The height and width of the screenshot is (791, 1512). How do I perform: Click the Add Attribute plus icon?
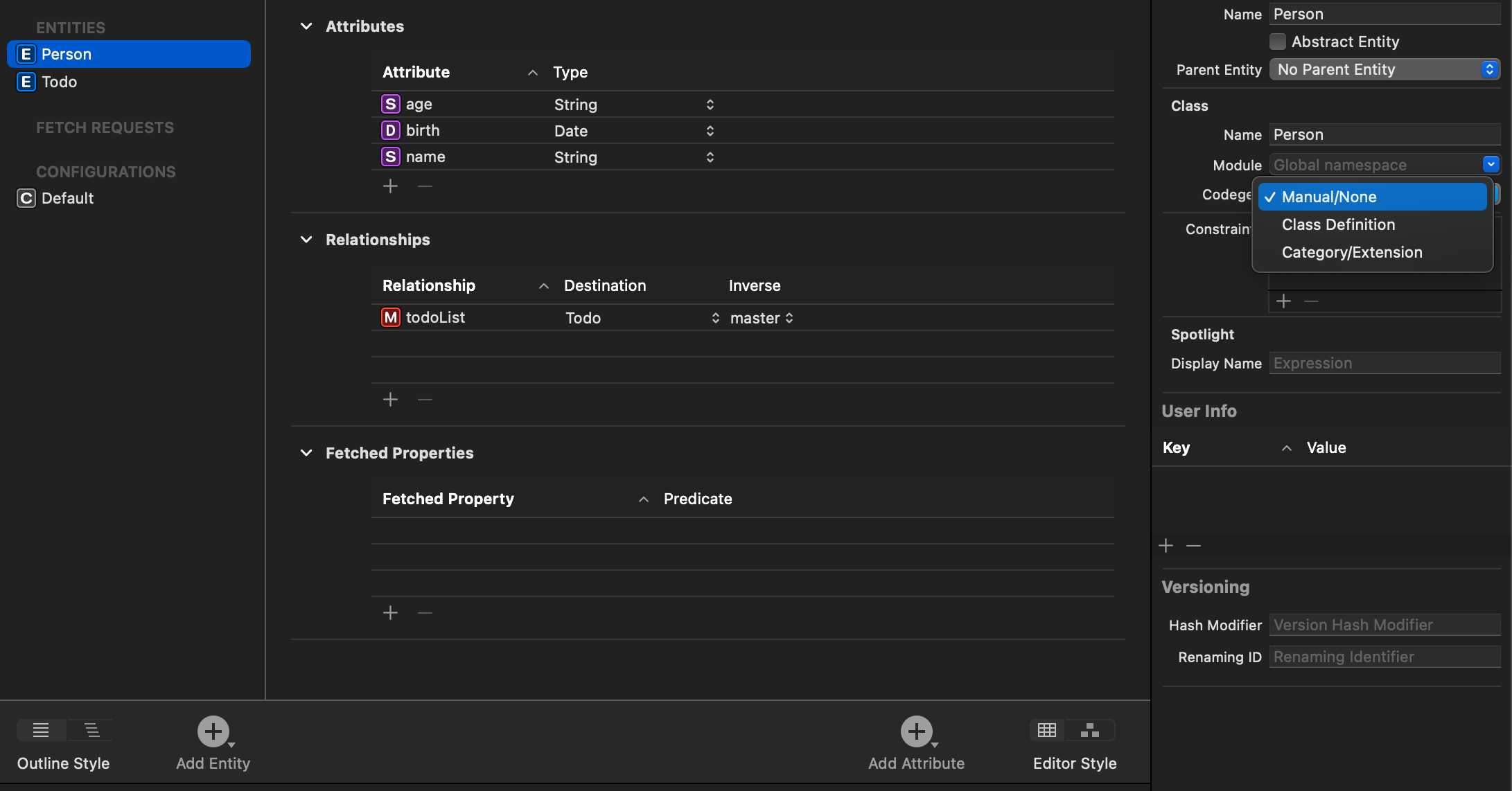pyautogui.click(x=916, y=731)
